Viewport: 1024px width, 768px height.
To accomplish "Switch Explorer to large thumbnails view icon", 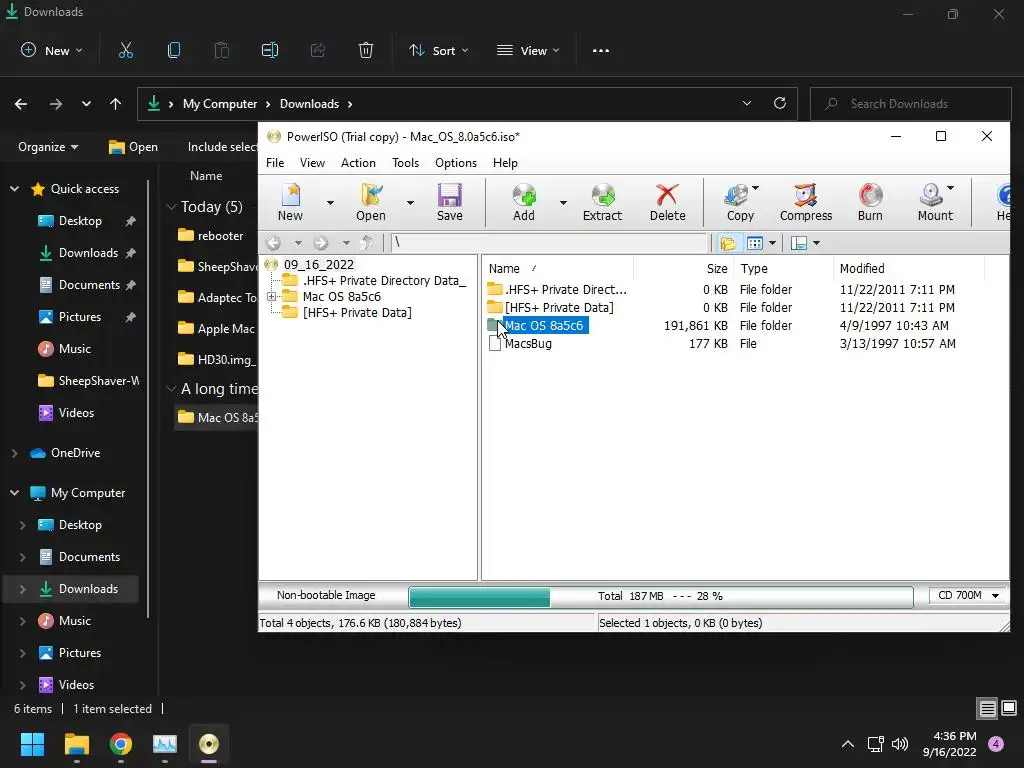I will coord(1009,709).
